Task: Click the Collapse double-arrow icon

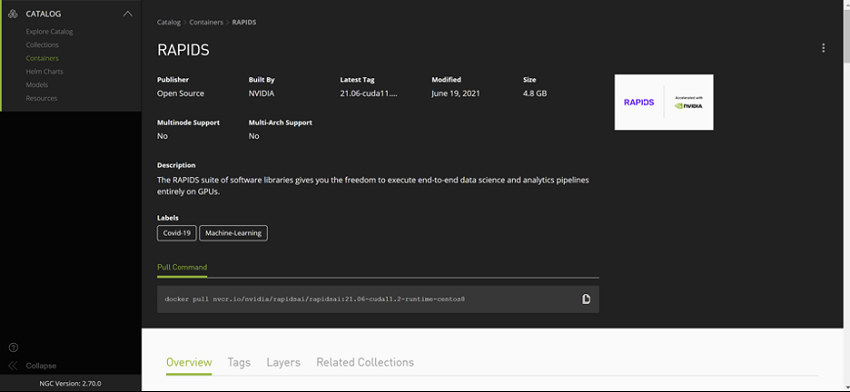Action: tap(14, 366)
